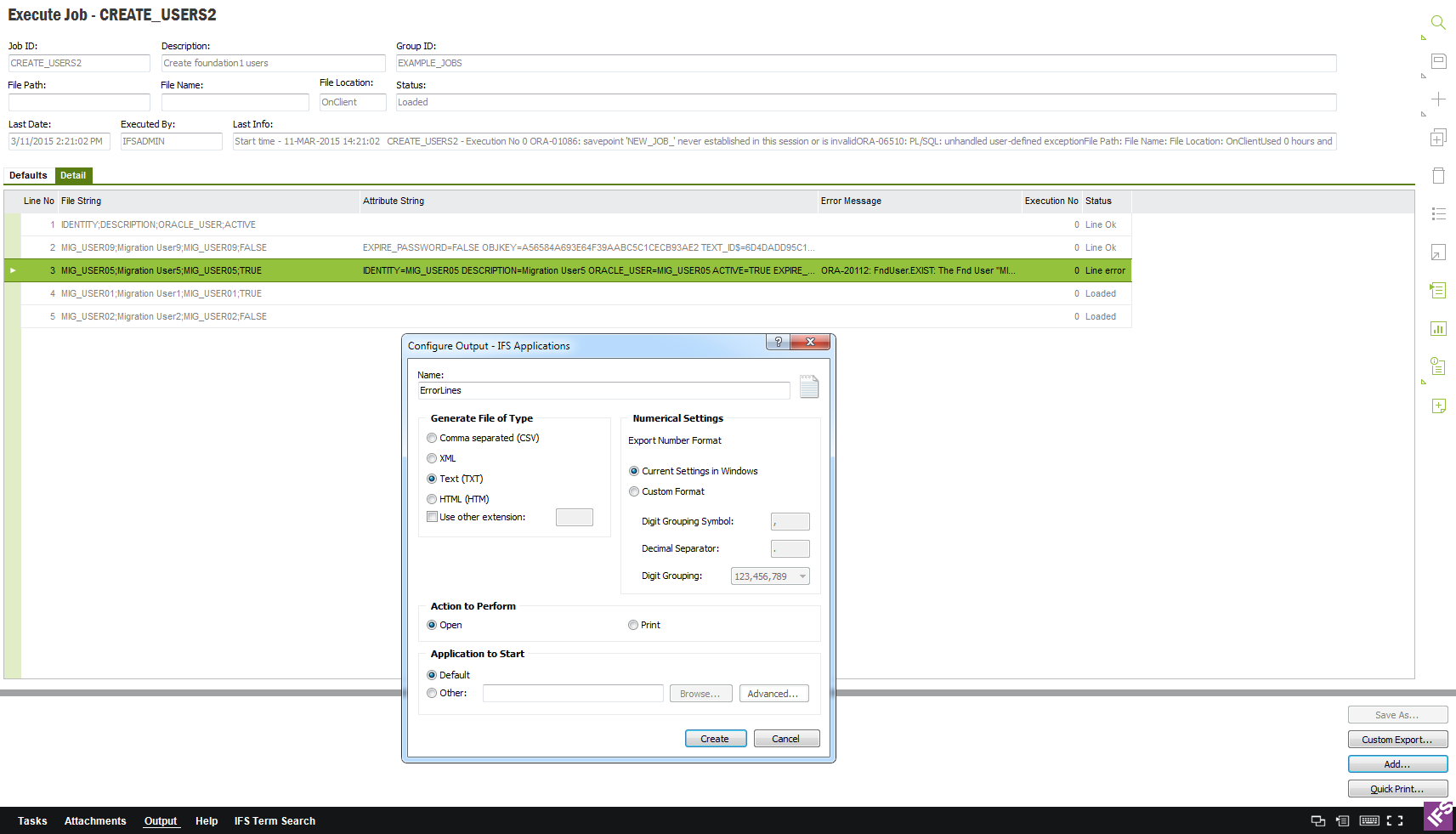Click the Browse... button

[x=700, y=694]
